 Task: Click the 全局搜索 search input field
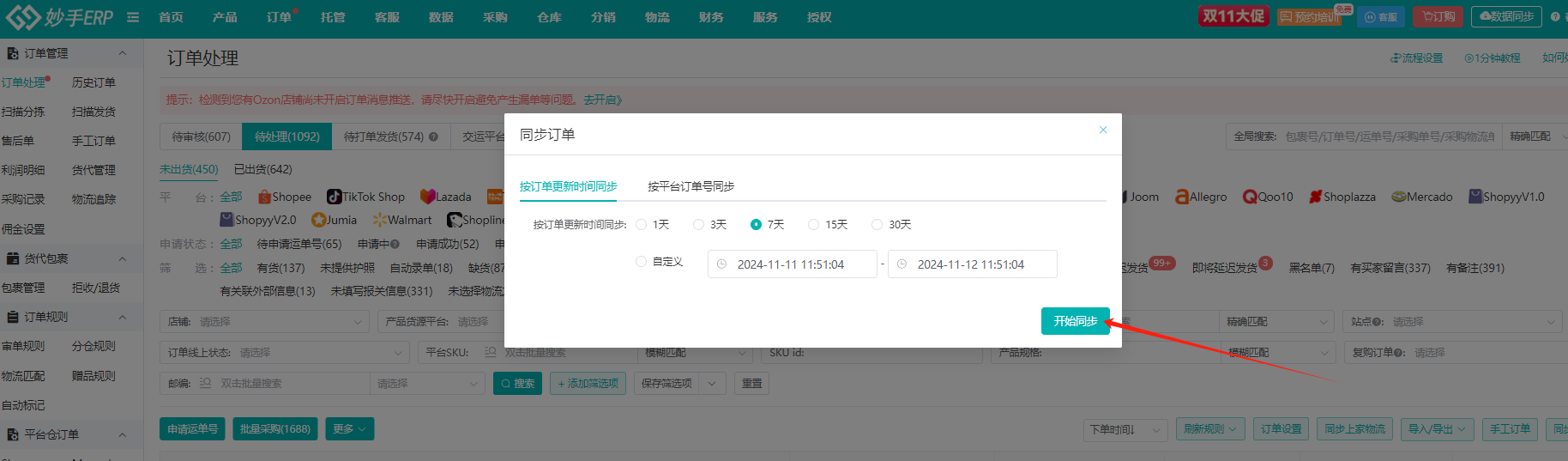[1390, 136]
